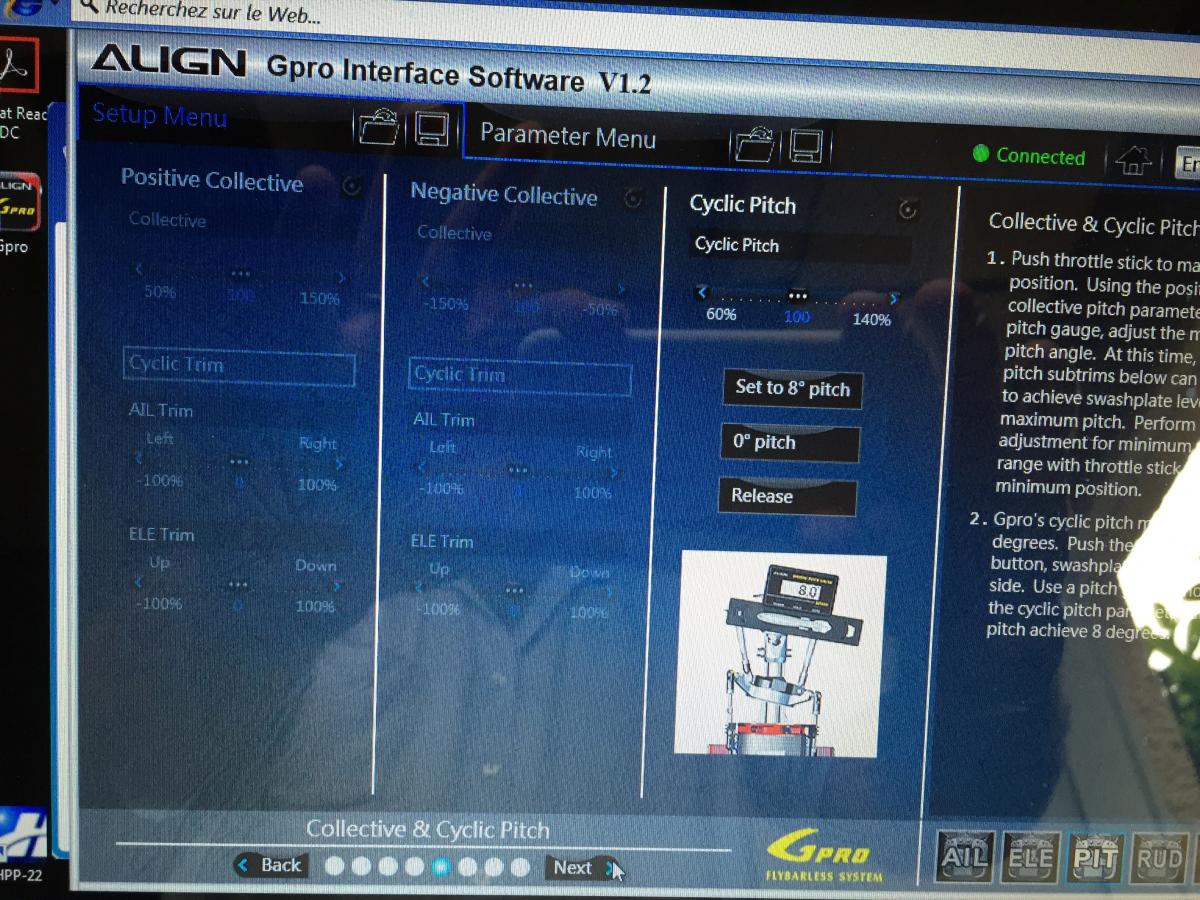Image resolution: width=1200 pixels, height=900 pixels.
Task: Switch to the Parameter Menu tab
Action: pos(568,137)
